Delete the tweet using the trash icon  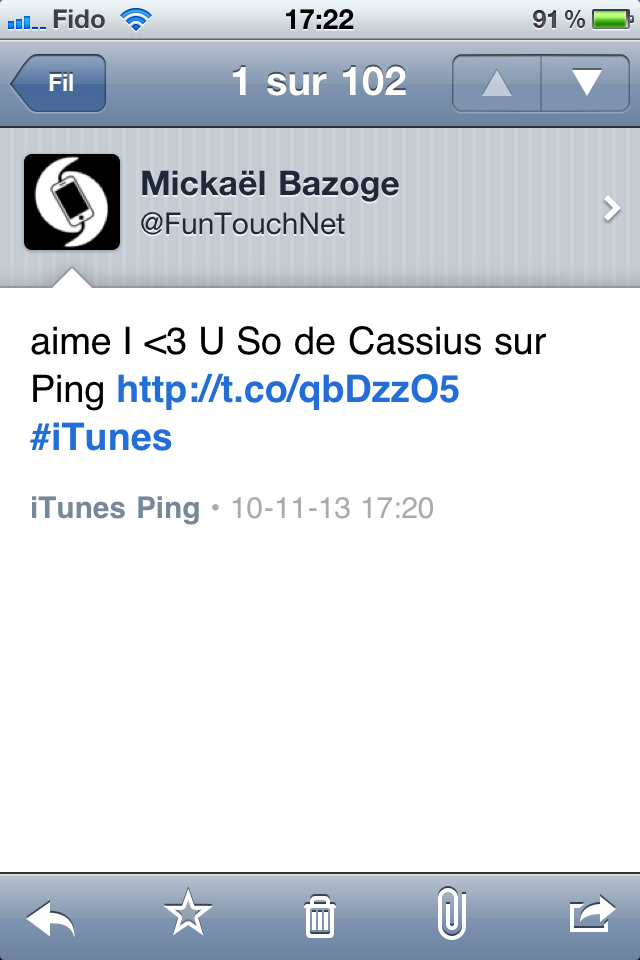pos(320,916)
